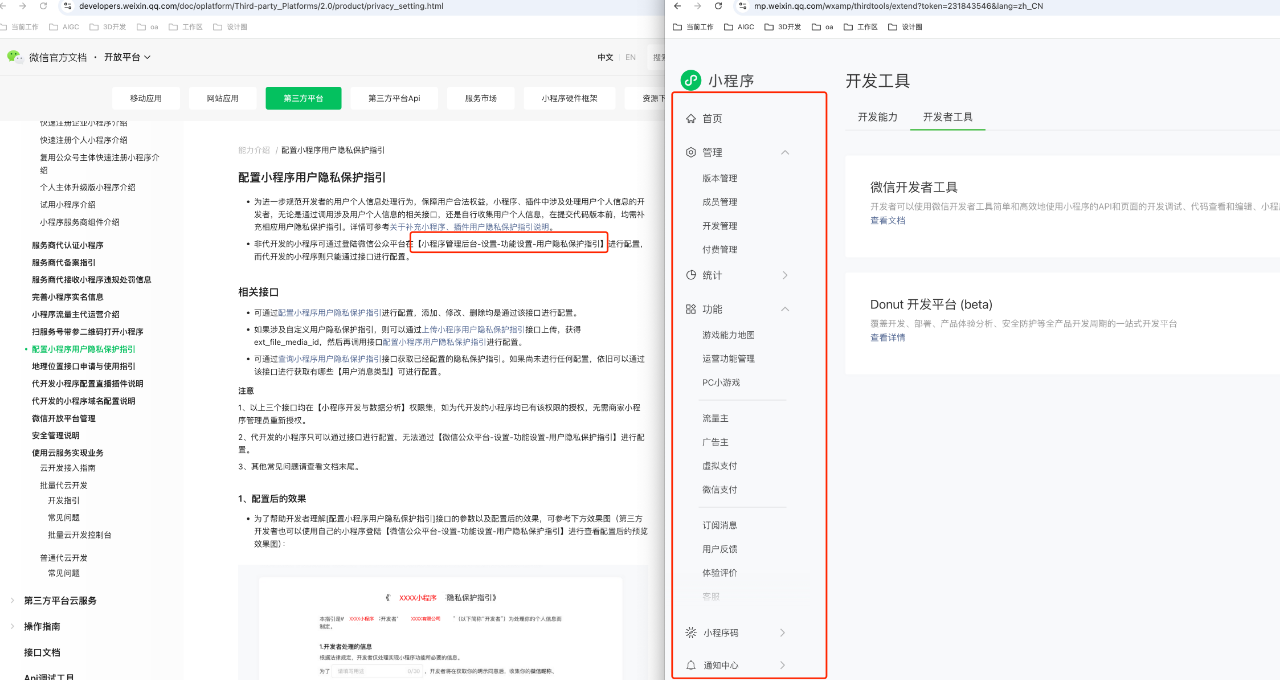Expand the 通知中心 section chevron
The width and height of the screenshot is (1280, 680).
pos(783,665)
